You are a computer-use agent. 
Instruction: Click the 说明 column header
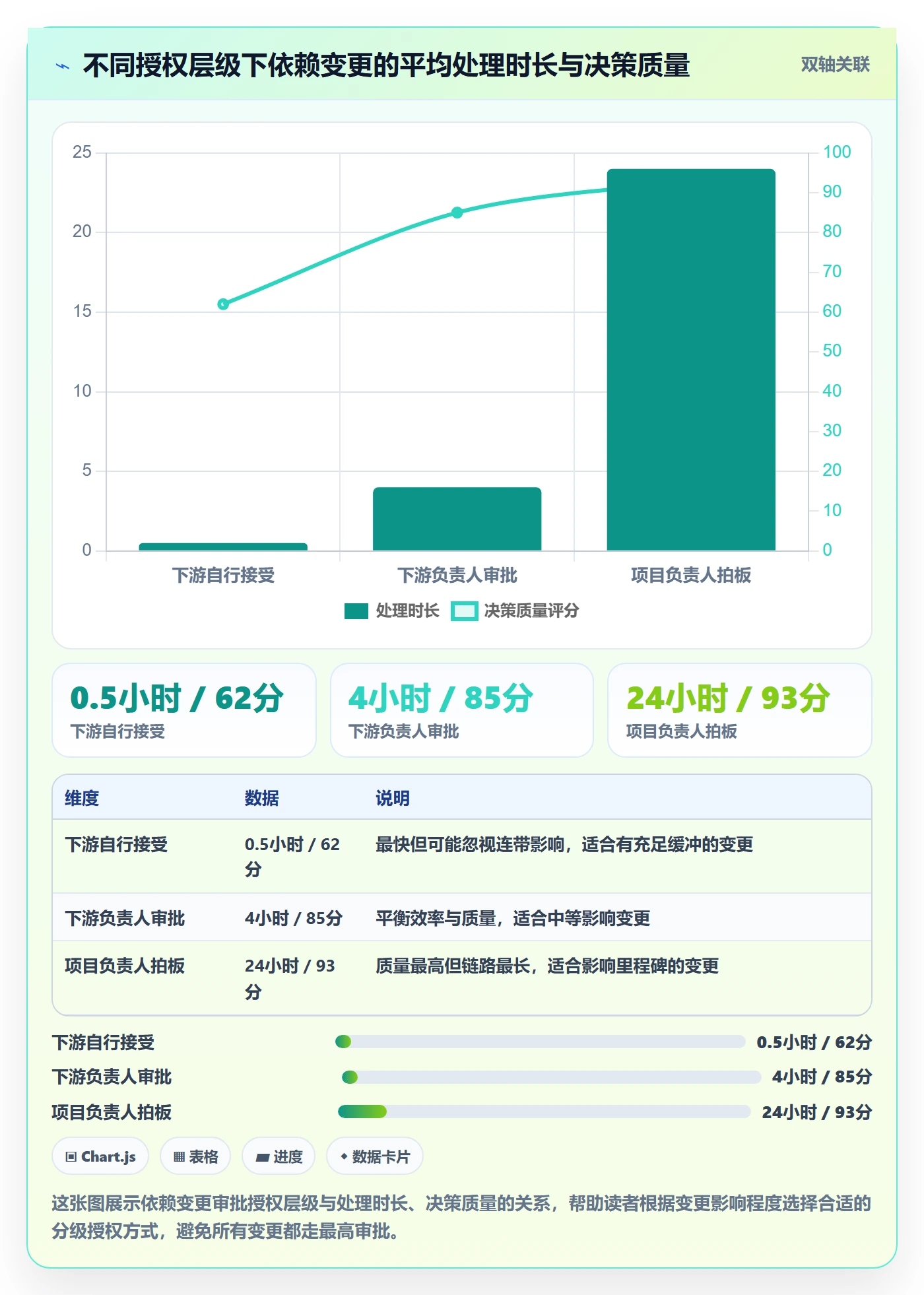click(393, 798)
